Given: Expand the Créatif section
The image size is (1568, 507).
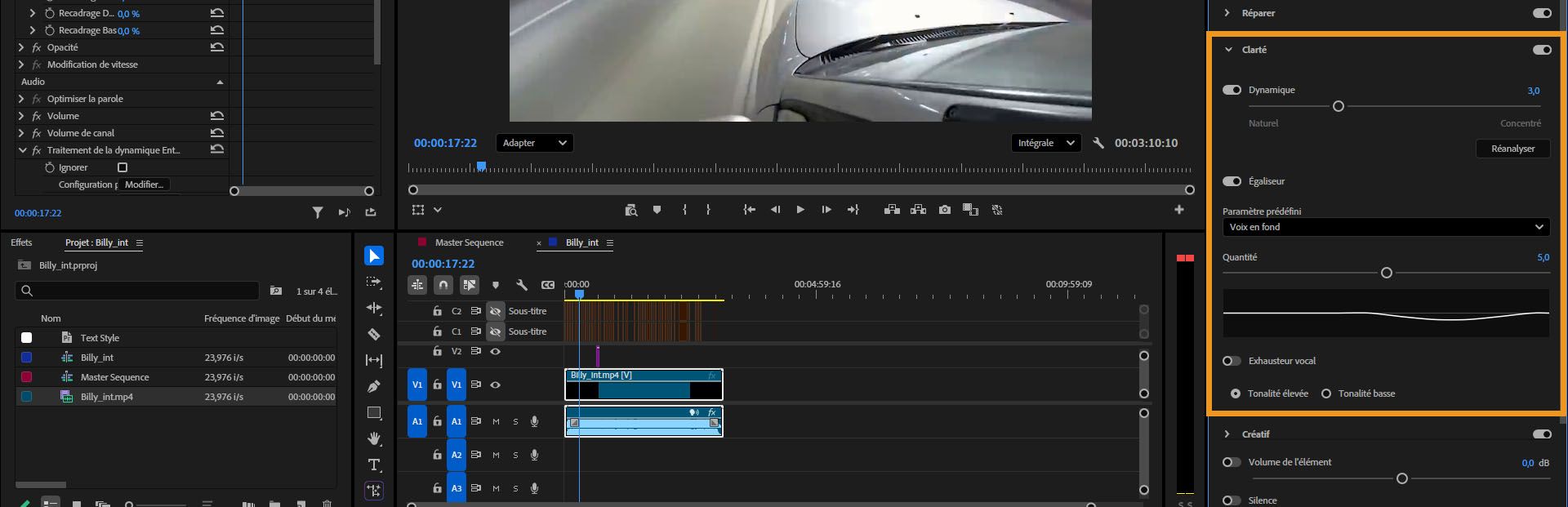Looking at the screenshot, I should click(x=1227, y=434).
